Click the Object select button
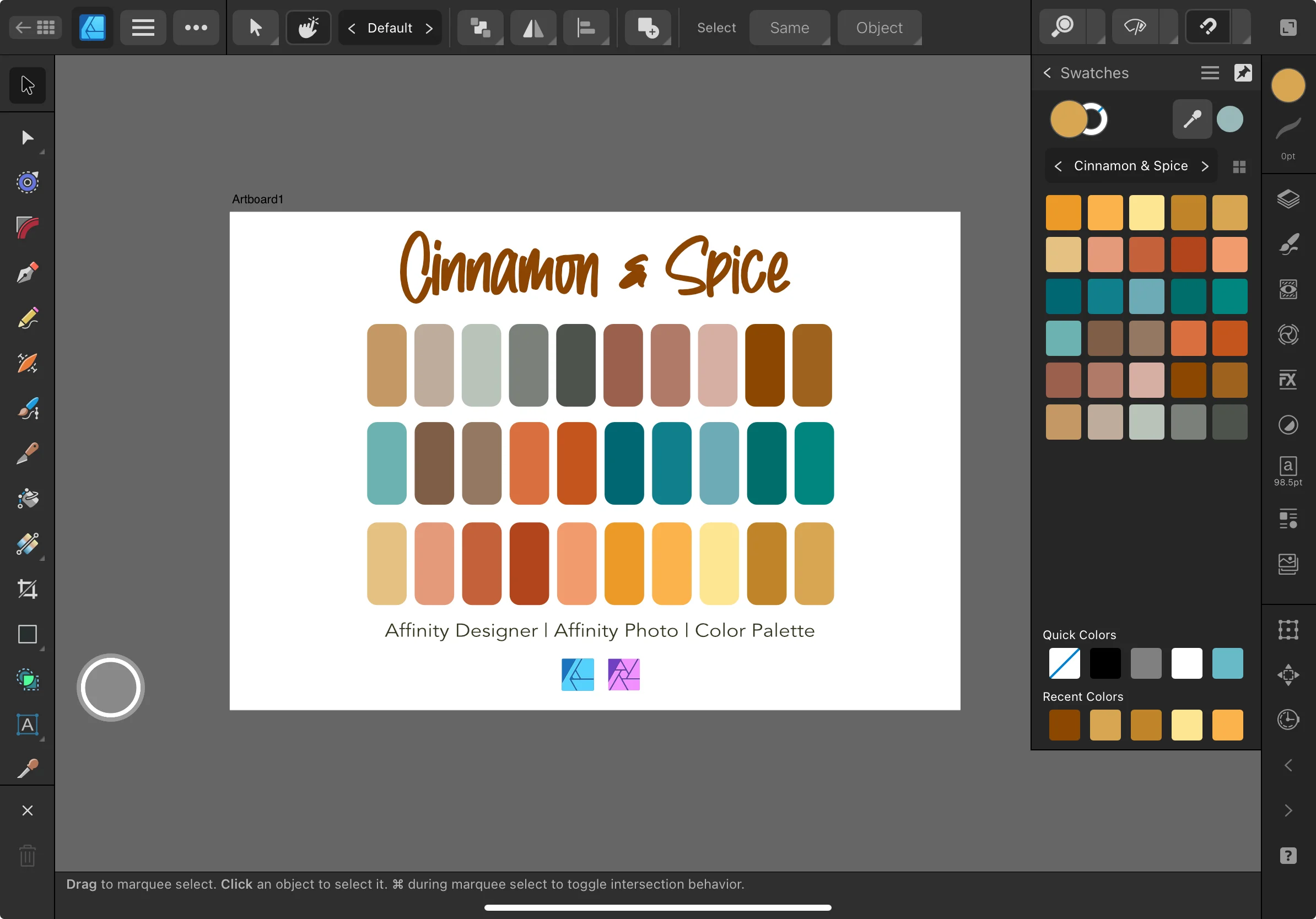 click(879, 28)
